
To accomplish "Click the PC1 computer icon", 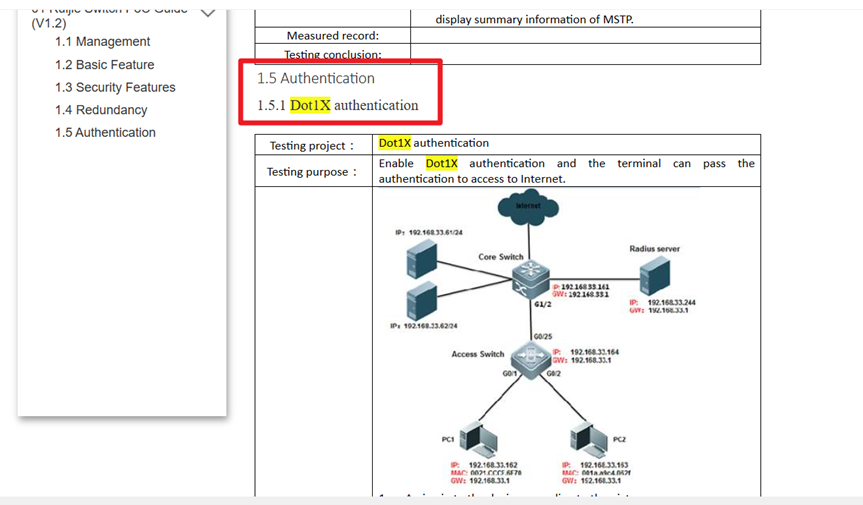I will [x=478, y=439].
